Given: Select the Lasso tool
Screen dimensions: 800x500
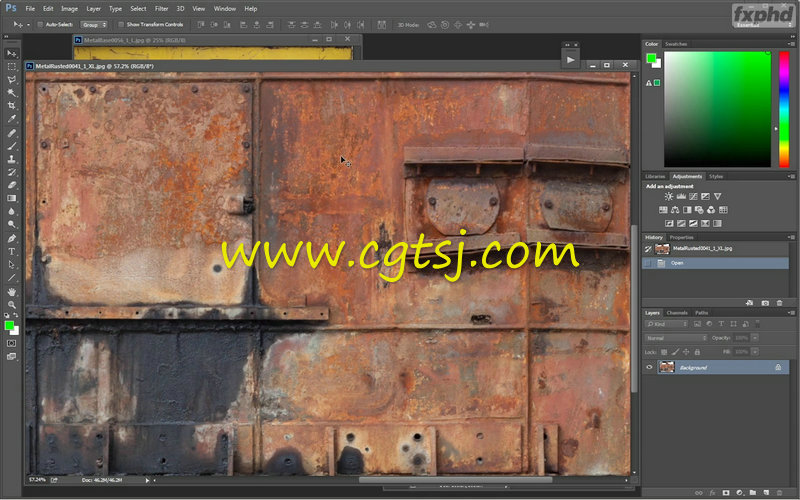Looking at the screenshot, I should pos(11,80).
